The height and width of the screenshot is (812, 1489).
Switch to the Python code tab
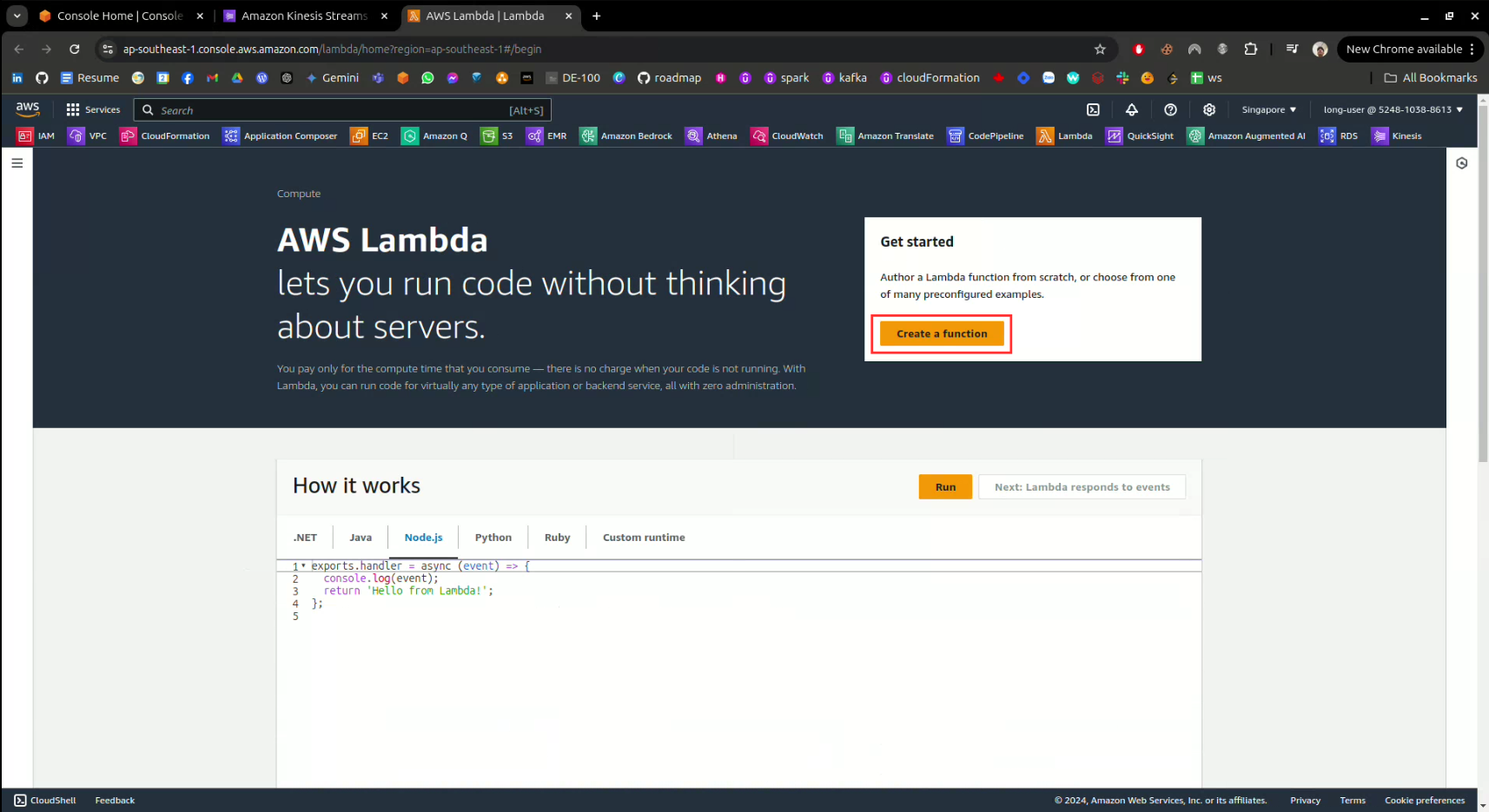point(493,538)
